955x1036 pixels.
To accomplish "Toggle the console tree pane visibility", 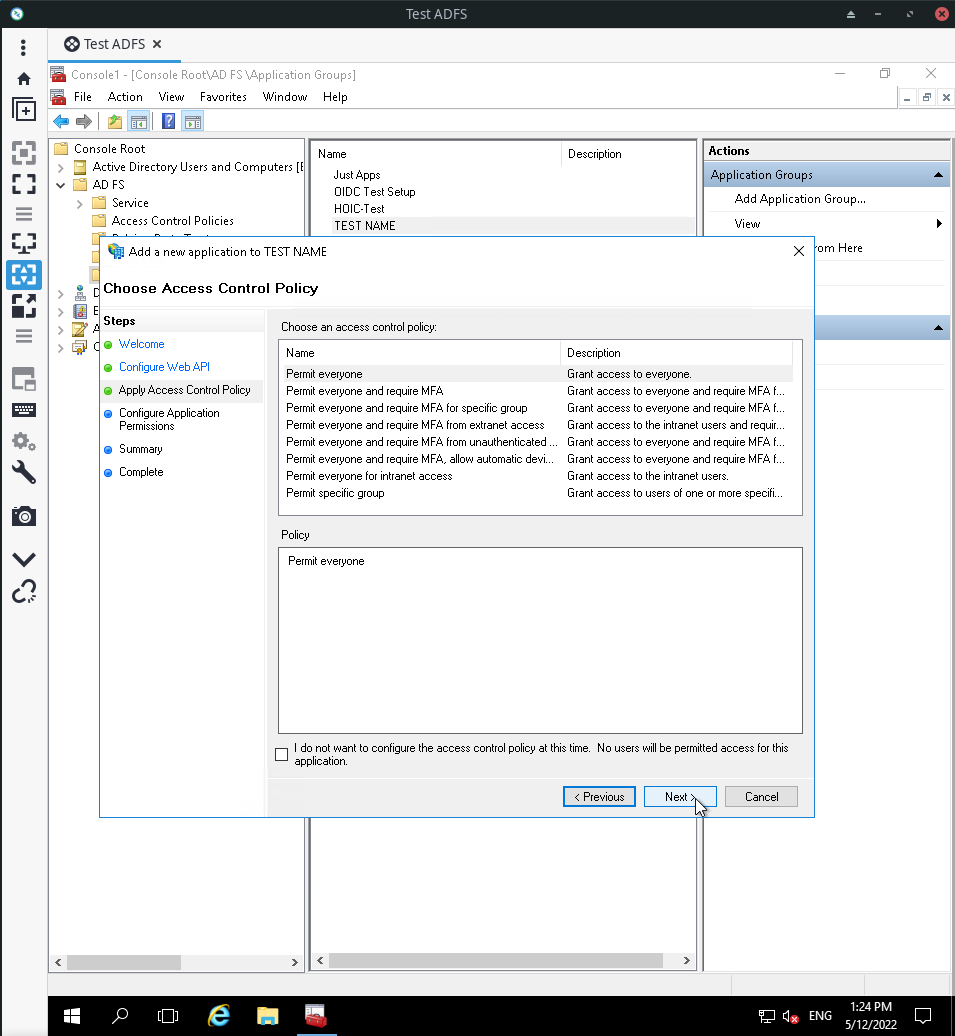I will [138, 121].
